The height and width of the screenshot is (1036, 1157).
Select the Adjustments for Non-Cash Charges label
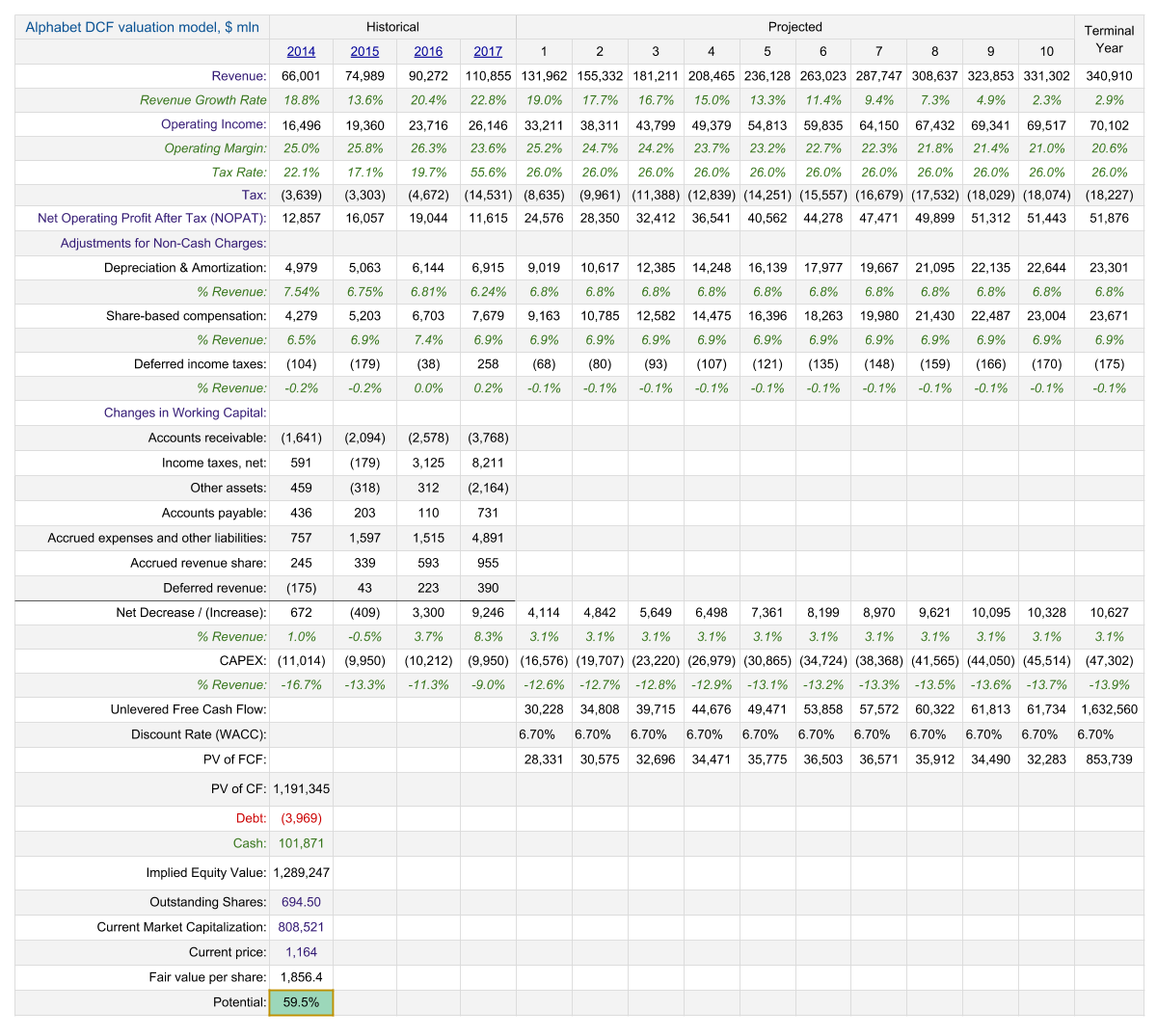pyautogui.click(x=163, y=243)
